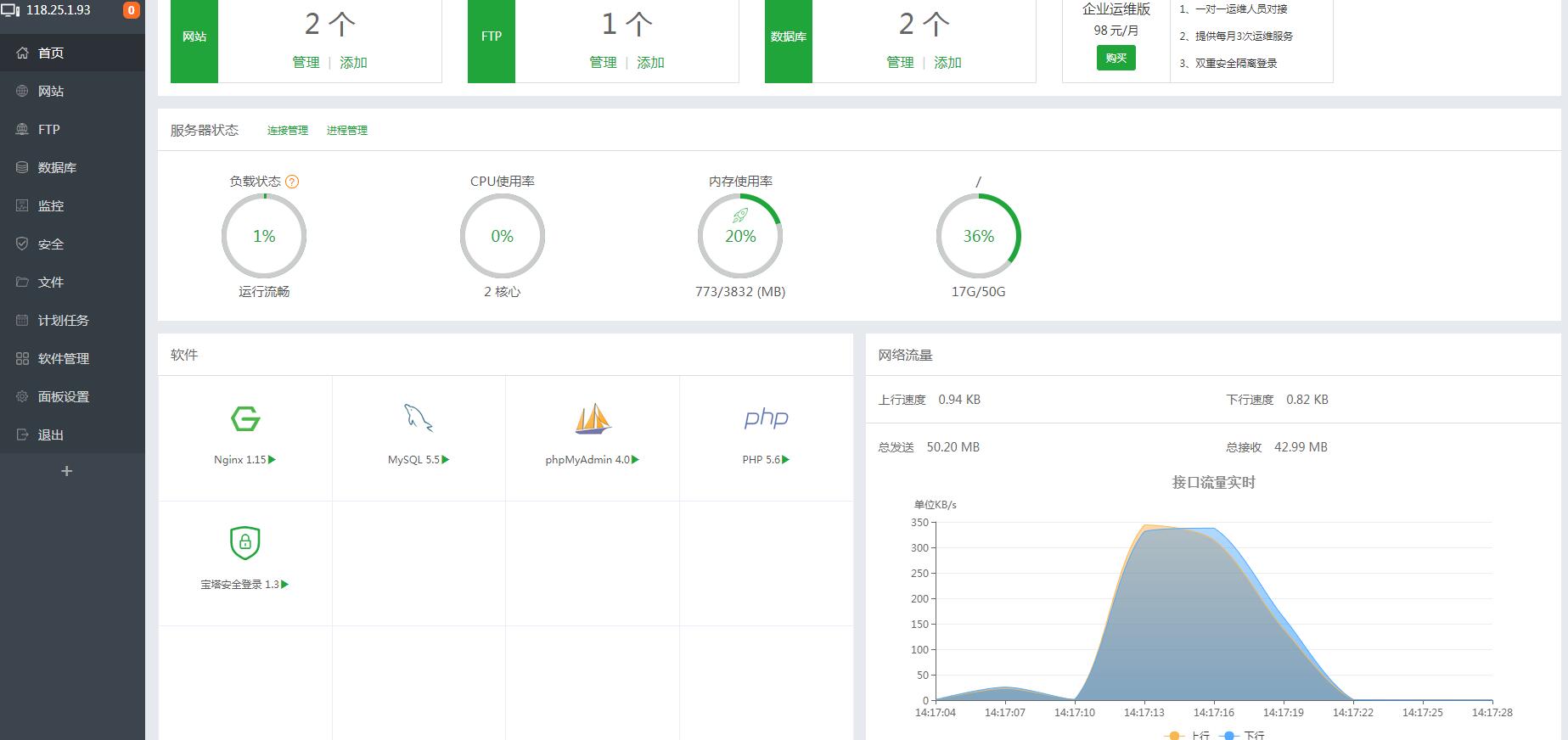Screen dimensions: 1568x740
Task: Click the 上行速度 0.94 KB value
Action: [x=959, y=400]
